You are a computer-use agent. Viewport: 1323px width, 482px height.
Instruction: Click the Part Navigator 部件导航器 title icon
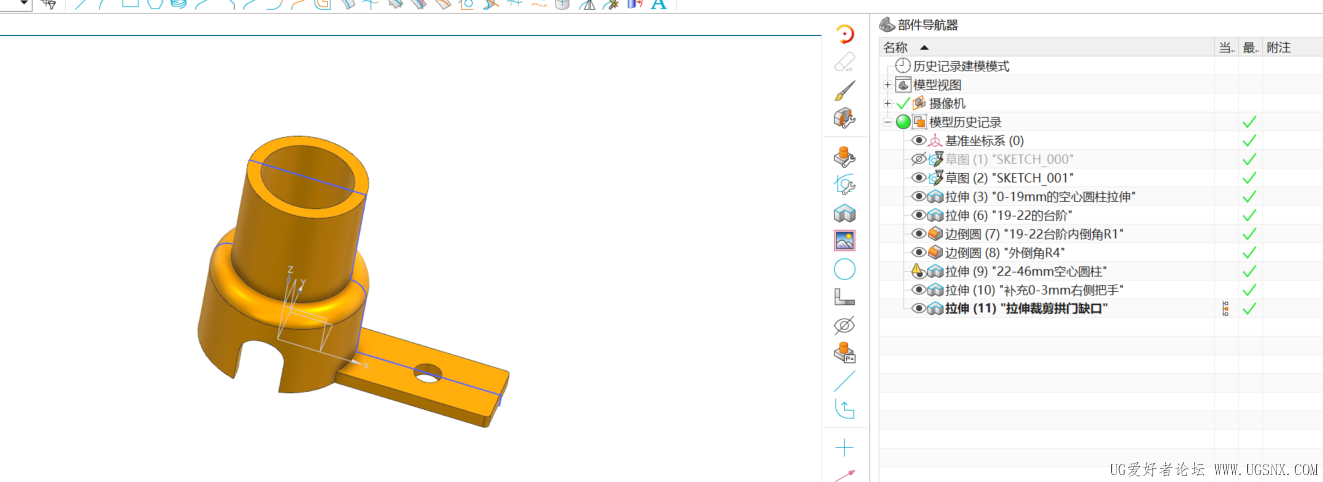pyautogui.click(x=887, y=25)
